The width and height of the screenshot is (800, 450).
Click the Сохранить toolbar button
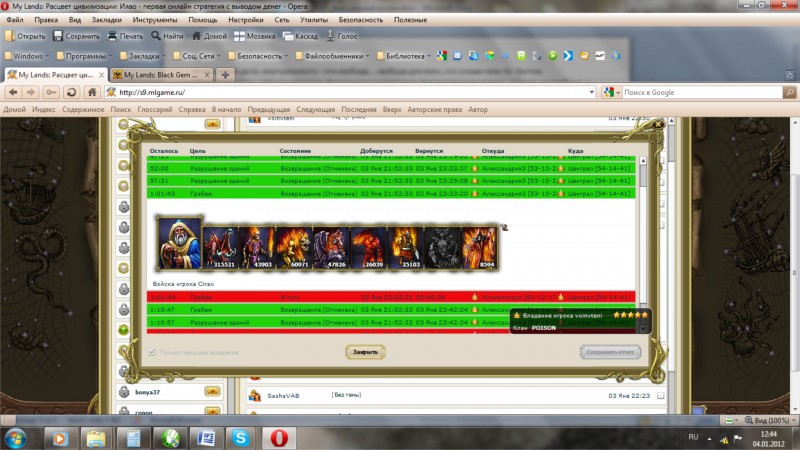pos(76,36)
